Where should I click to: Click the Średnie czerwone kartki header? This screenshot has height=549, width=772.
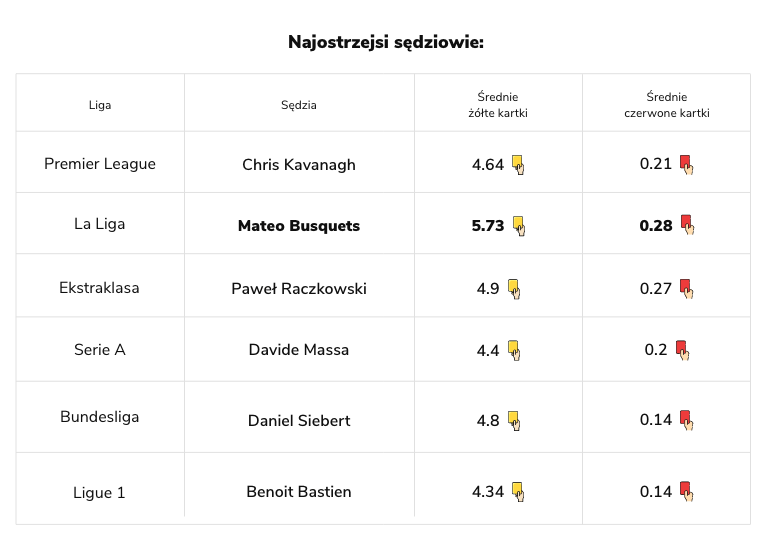click(x=666, y=105)
